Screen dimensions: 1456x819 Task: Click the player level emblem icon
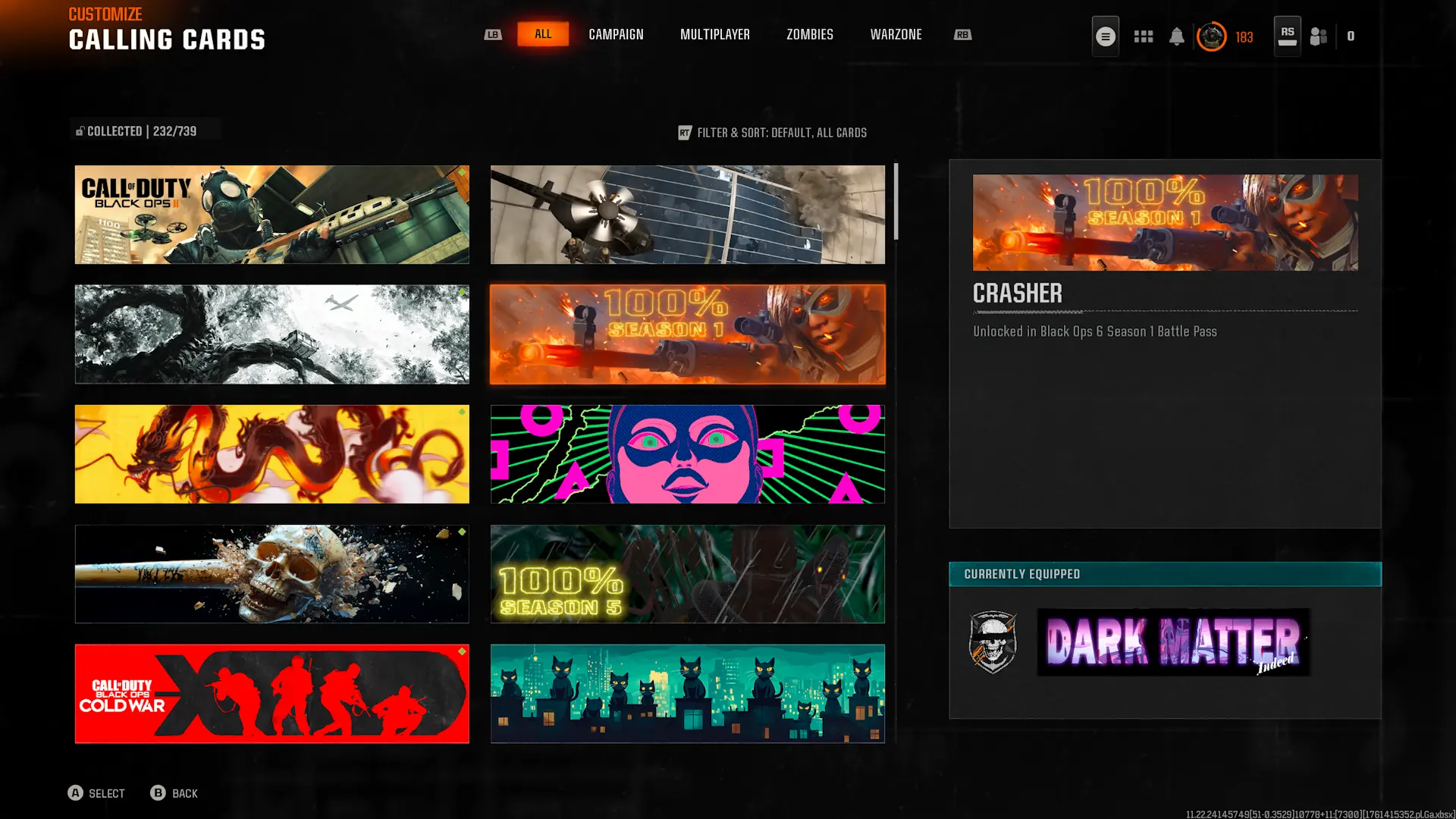(1211, 36)
